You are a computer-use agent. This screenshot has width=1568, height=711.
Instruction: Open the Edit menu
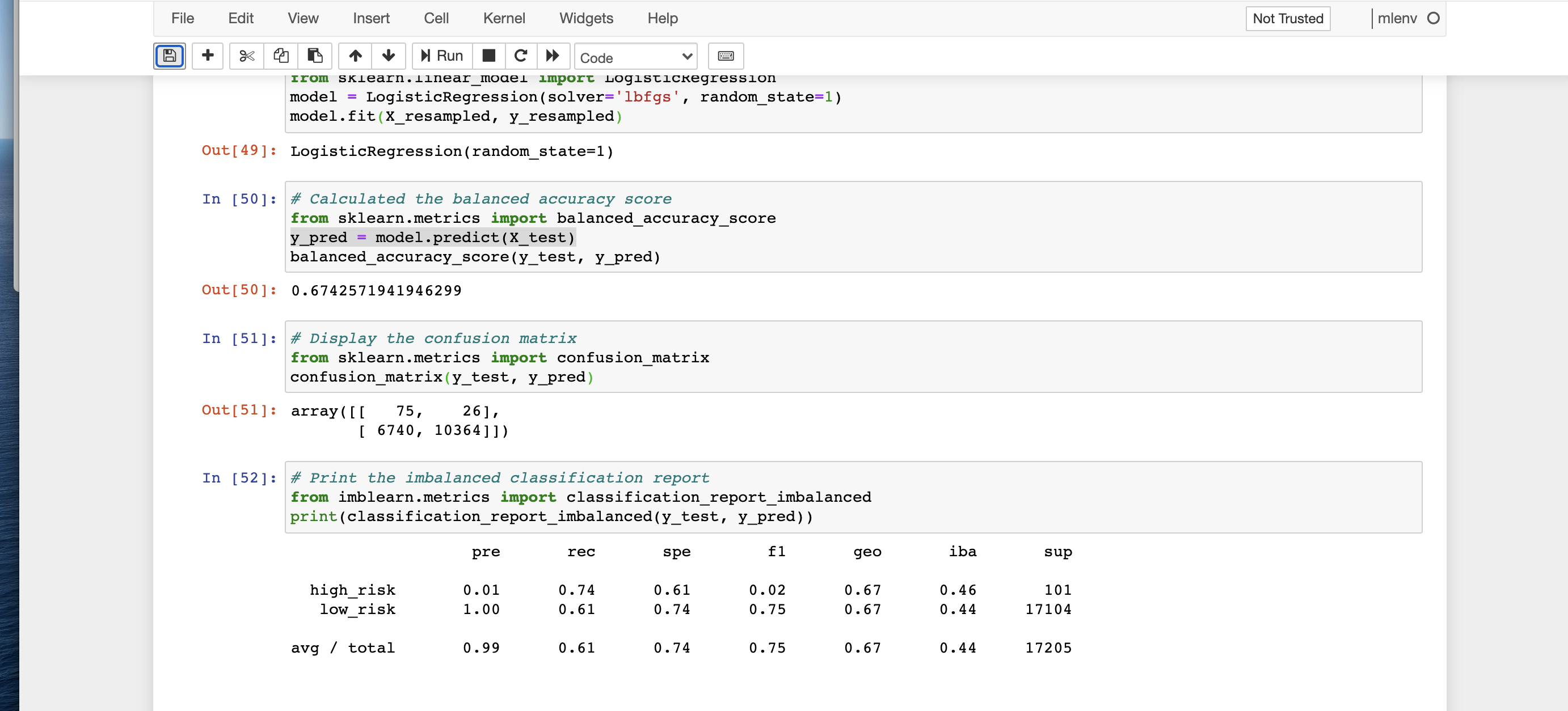tap(241, 18)
